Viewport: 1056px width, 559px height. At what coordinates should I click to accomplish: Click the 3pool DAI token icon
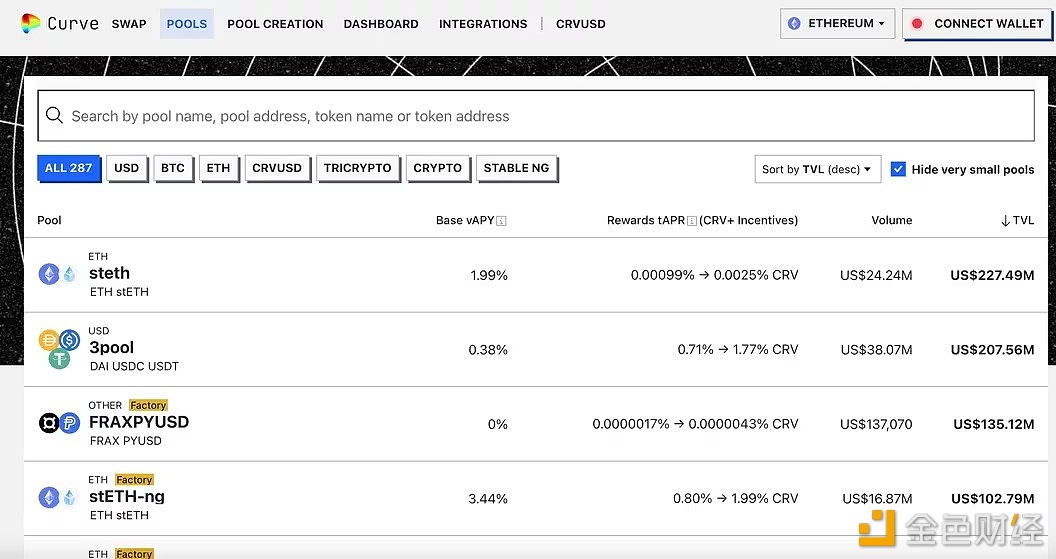tap(48, 340)
